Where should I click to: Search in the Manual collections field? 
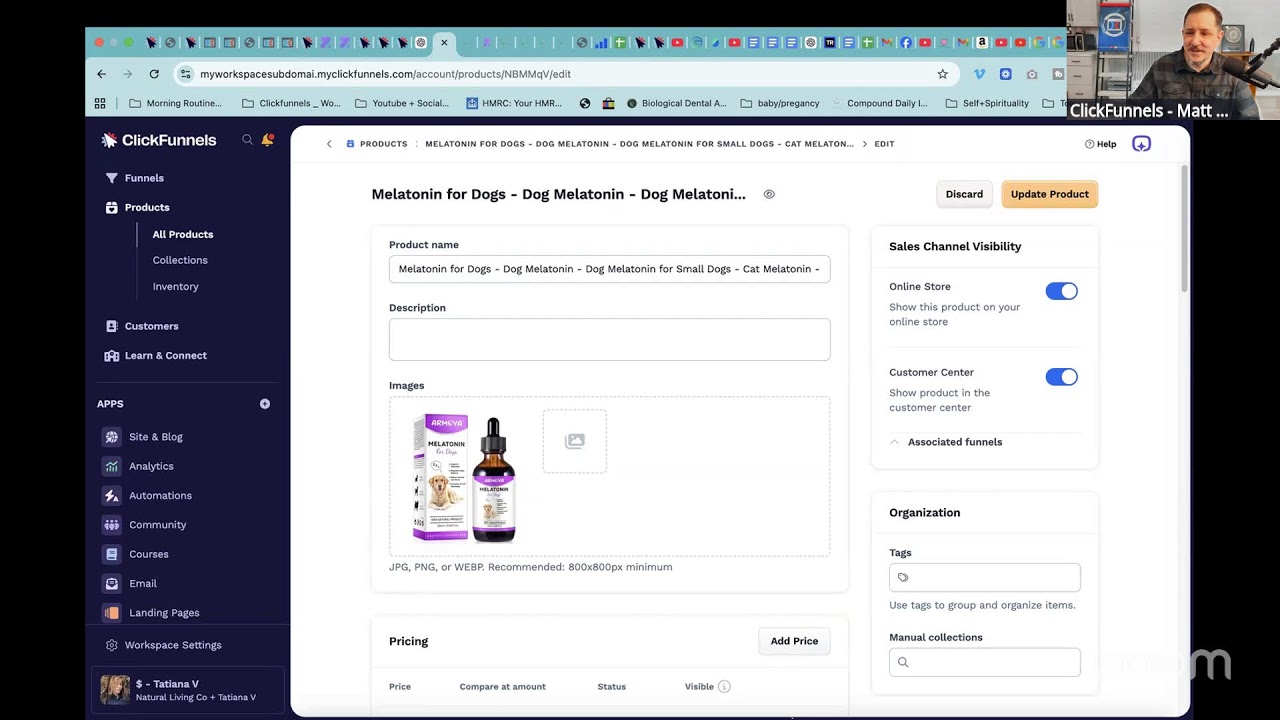[x=984, y=662]
